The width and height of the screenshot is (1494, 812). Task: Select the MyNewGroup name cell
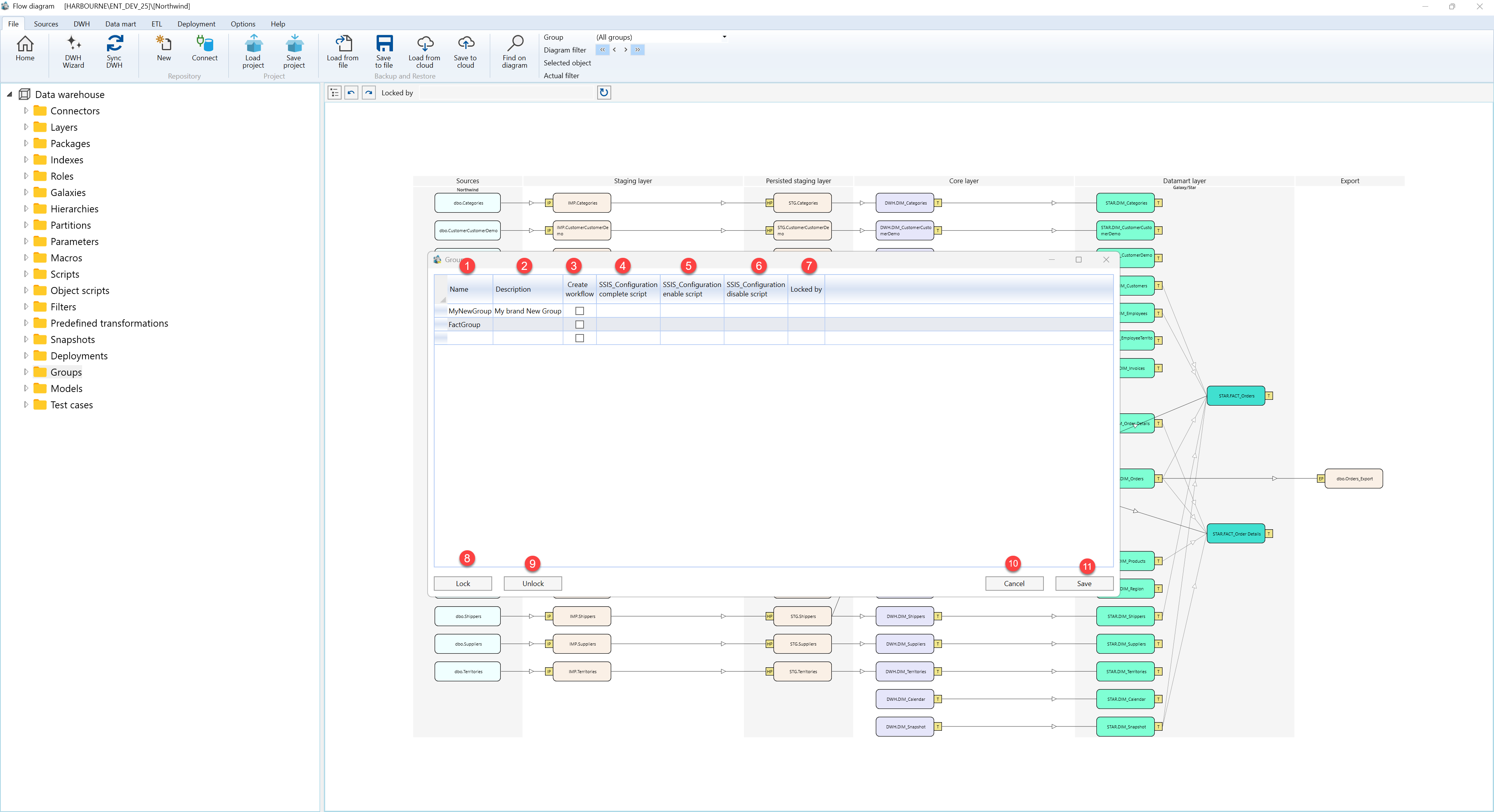click(470, 311)
